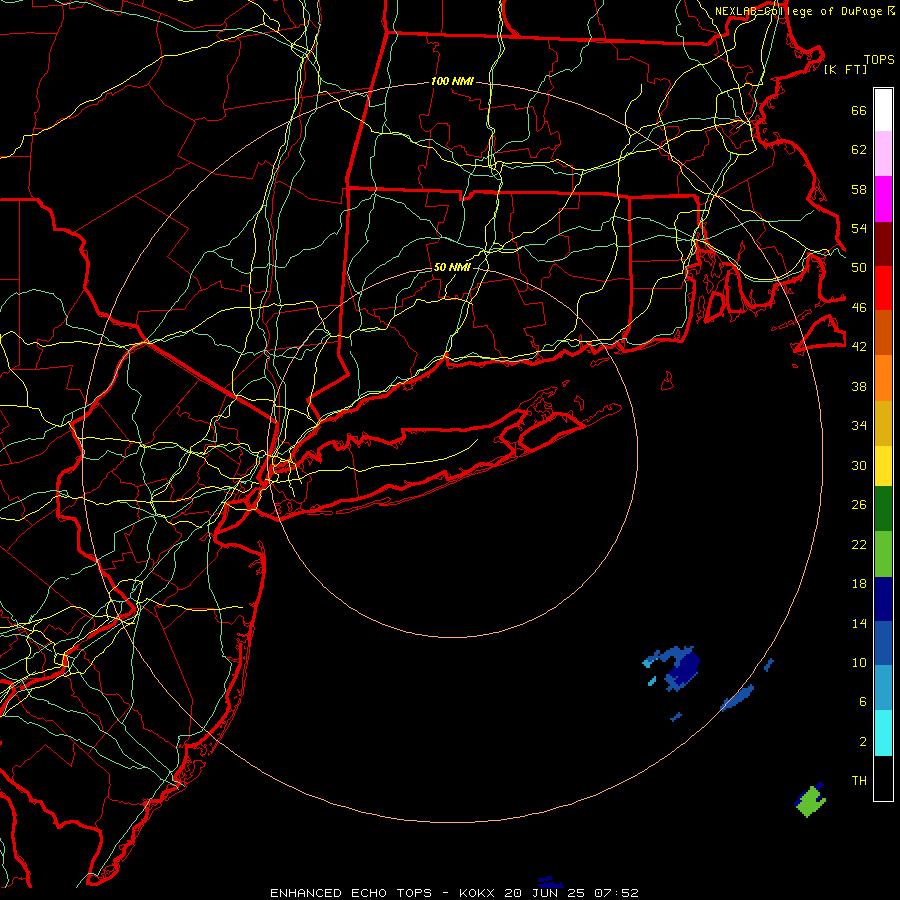The image size is (900, 900).
Task: Click the orange 38-42 kft legend swatch
Action: 883,378
